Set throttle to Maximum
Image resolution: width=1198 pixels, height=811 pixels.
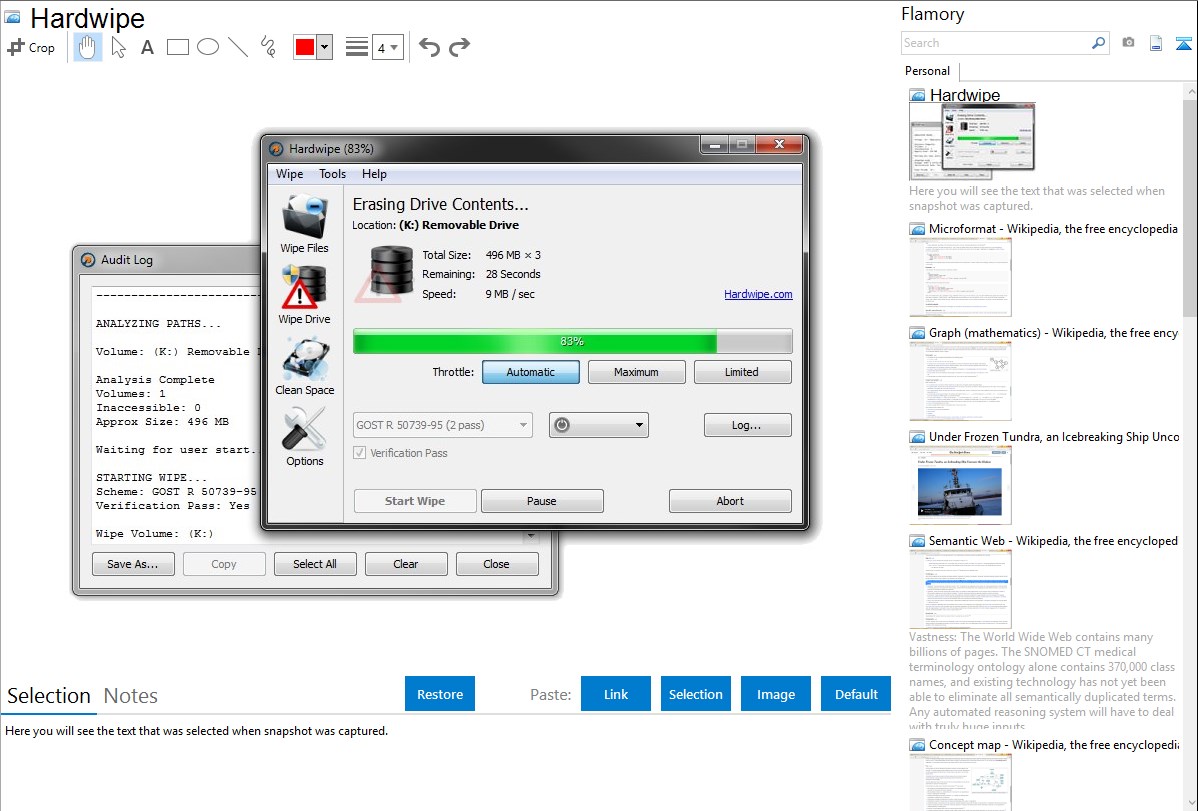coord(636,372)
